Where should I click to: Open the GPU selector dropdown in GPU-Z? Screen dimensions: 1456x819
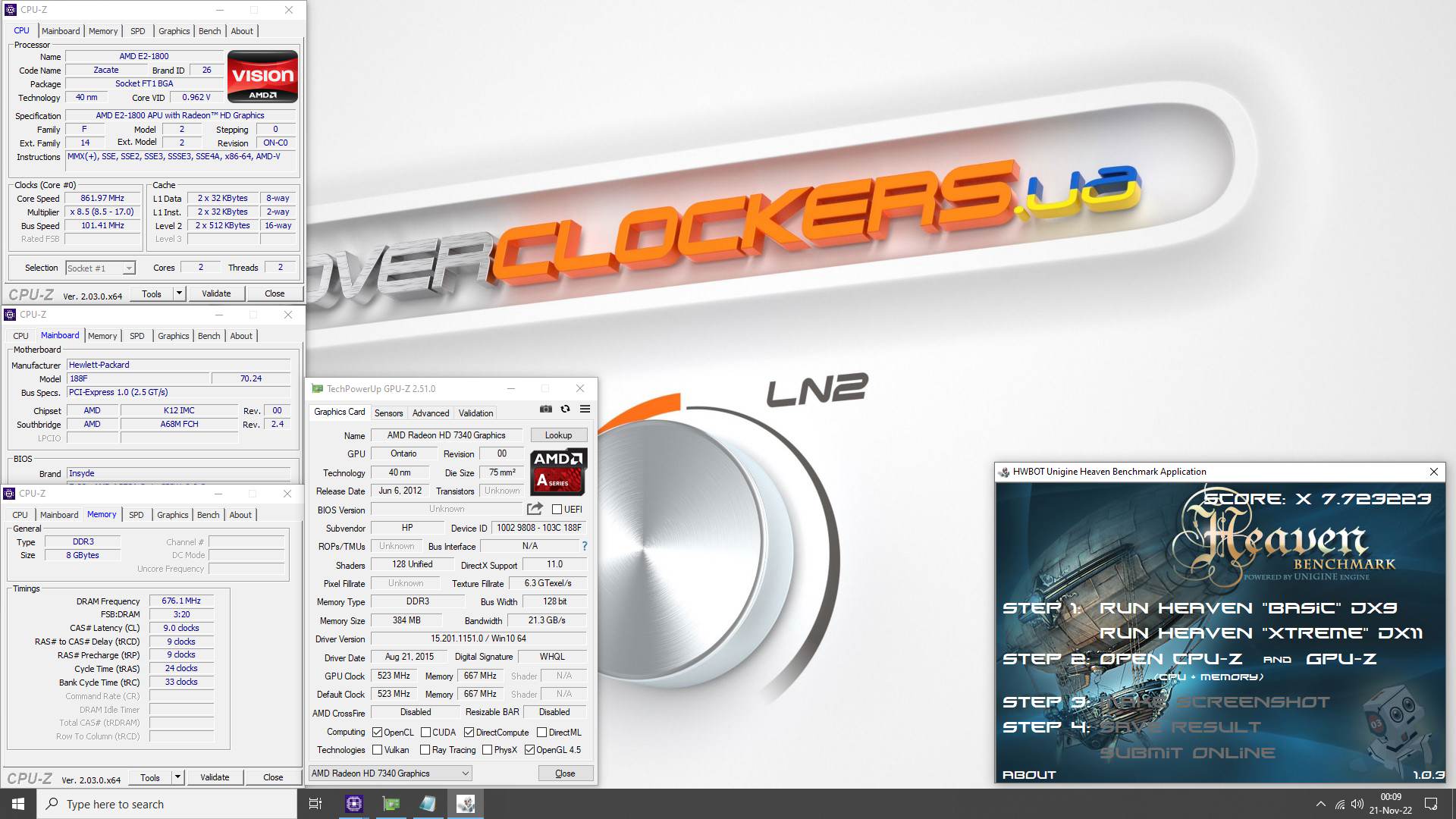coord(391,773)
